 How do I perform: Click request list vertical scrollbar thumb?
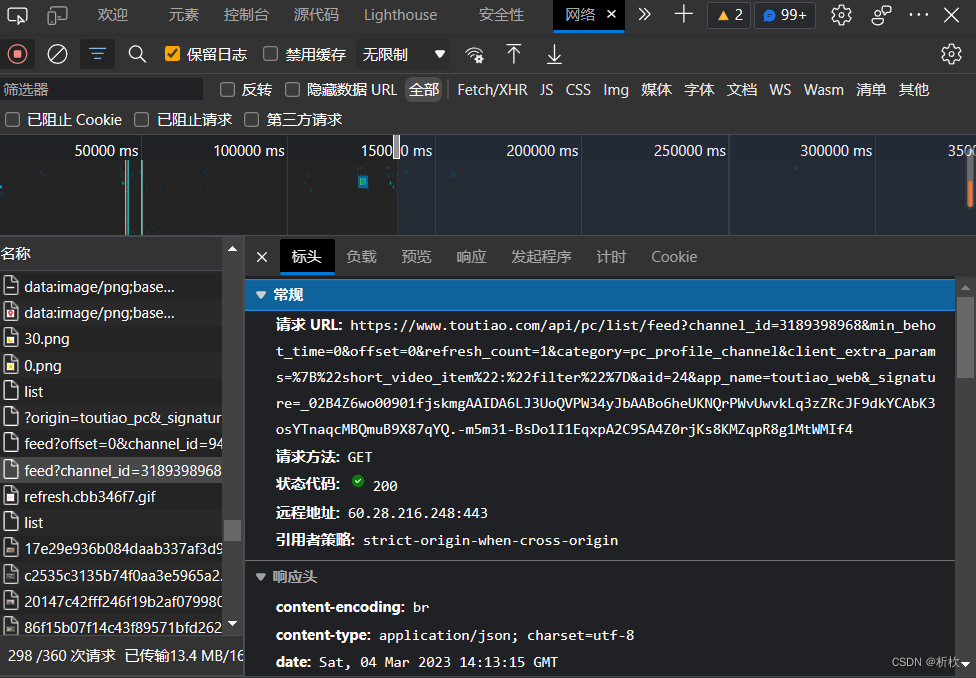pos(233,530)
